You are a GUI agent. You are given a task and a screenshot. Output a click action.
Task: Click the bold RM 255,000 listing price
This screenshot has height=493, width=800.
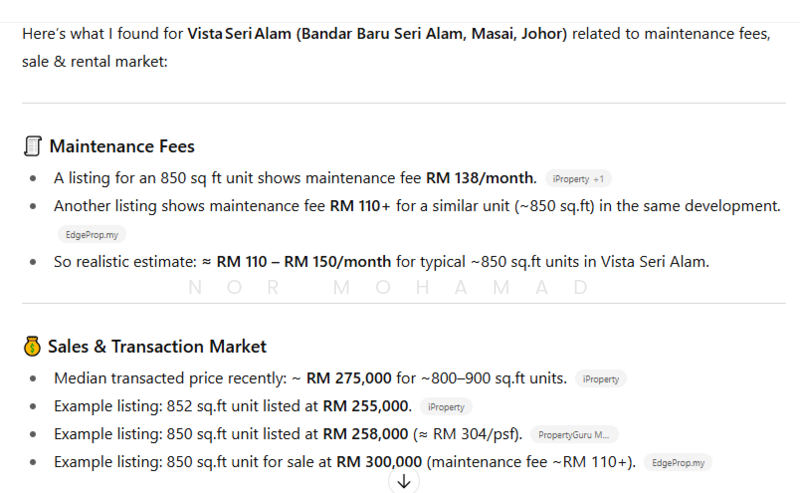click(x=367, y=406)
